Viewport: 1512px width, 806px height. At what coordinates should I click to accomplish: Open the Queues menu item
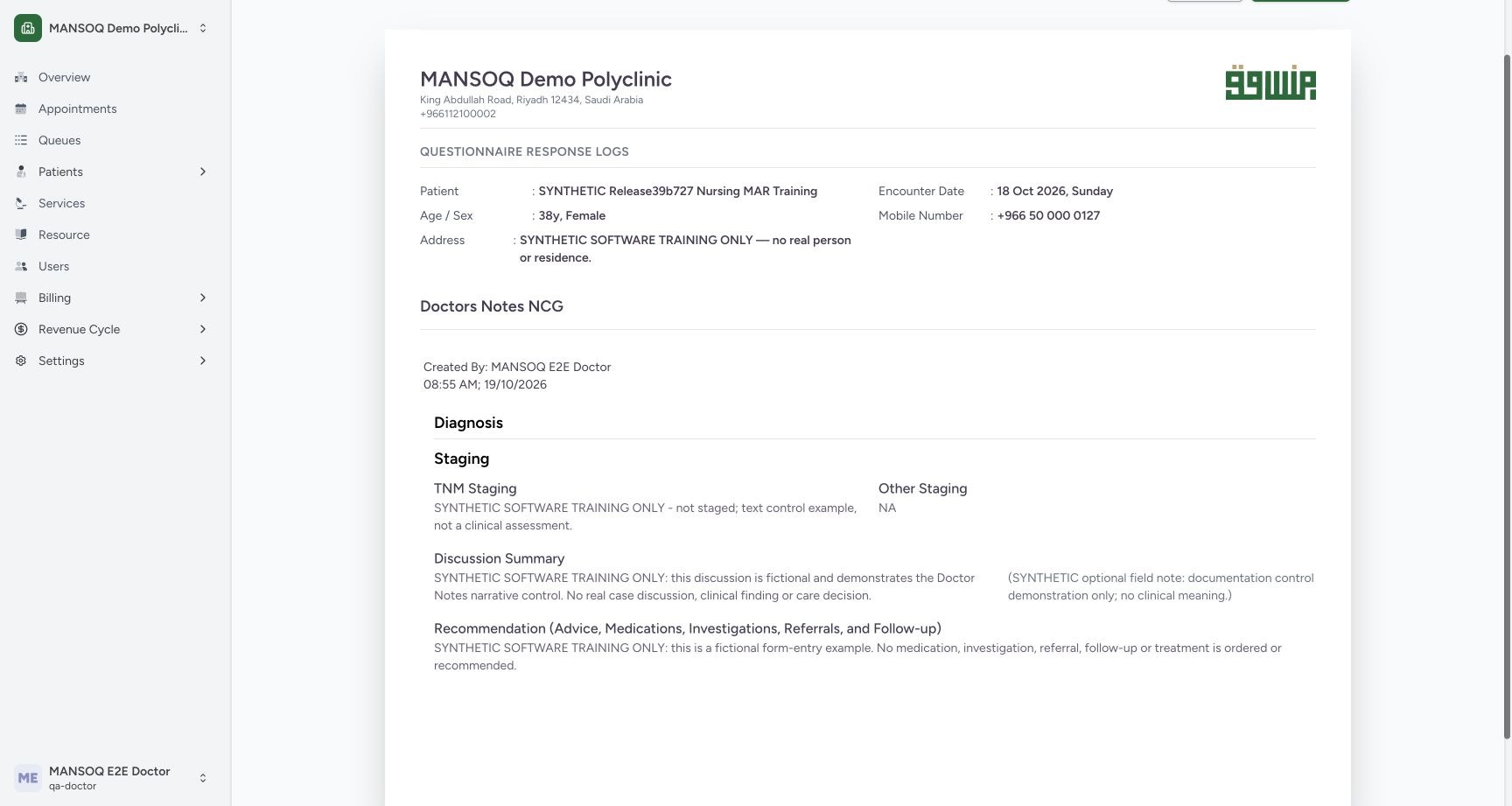[x=115, y=141]
